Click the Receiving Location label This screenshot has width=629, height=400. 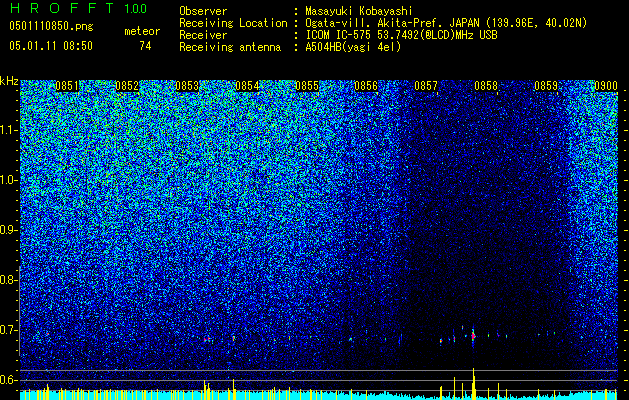pyautogui.click(x=233, y=23)
